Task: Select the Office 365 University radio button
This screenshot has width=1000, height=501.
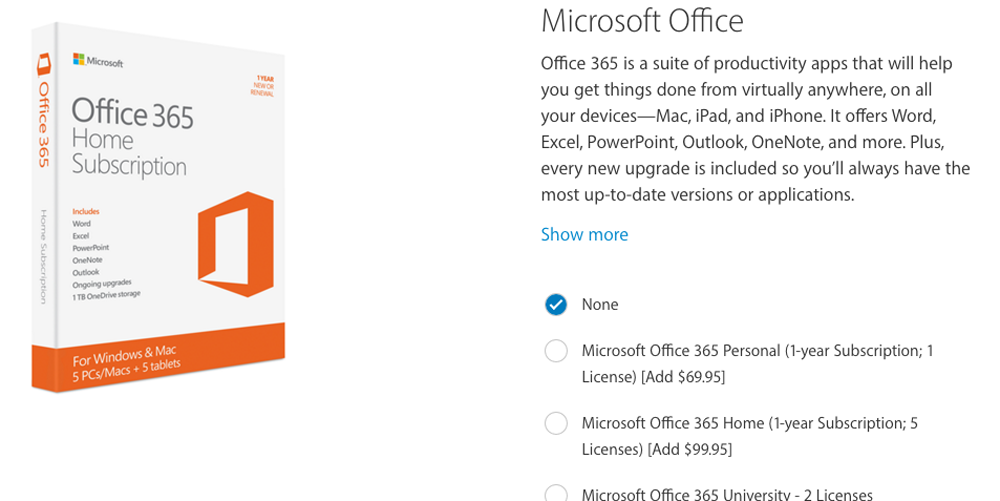Action: (556, 493)
